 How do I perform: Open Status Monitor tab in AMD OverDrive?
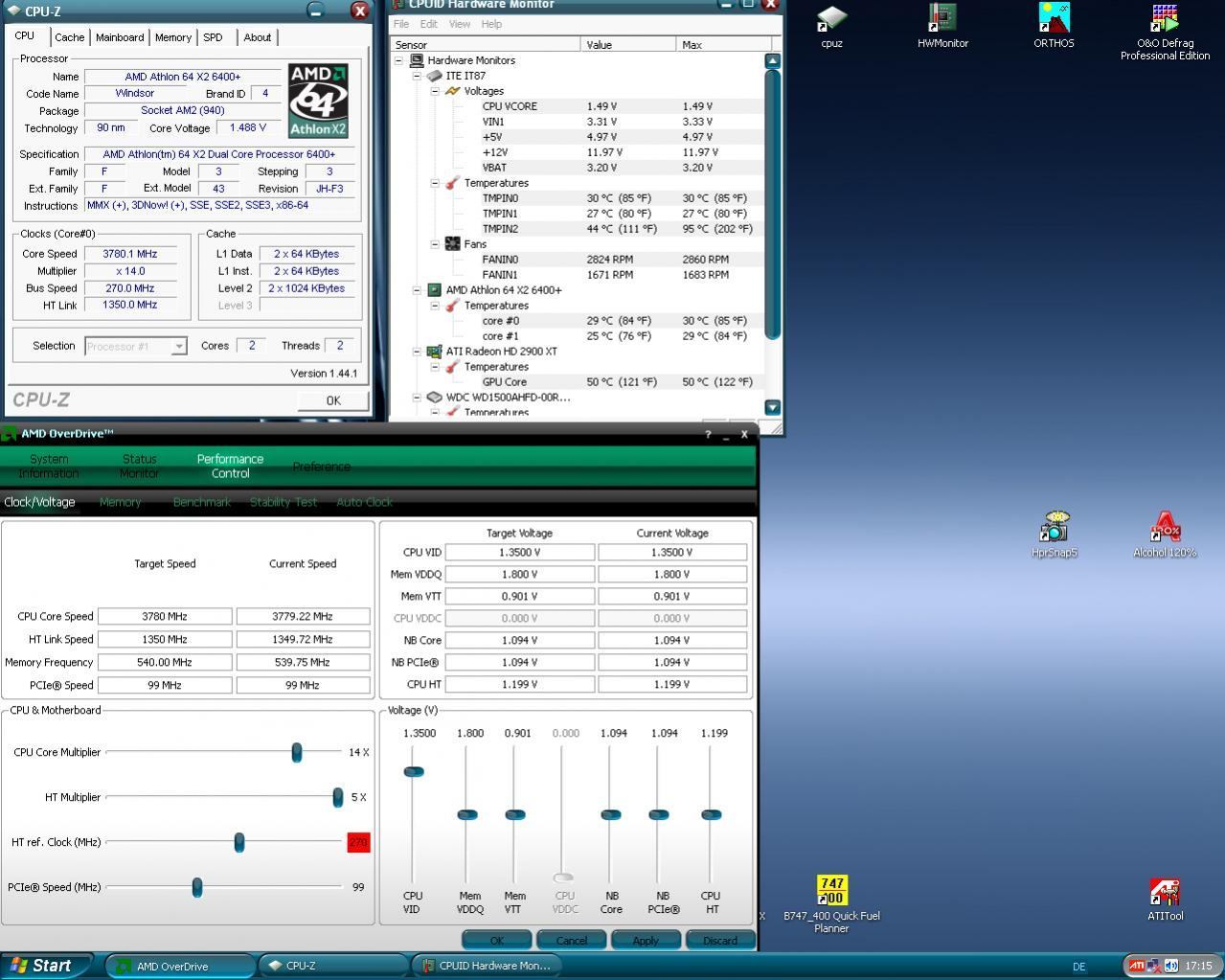139,467
